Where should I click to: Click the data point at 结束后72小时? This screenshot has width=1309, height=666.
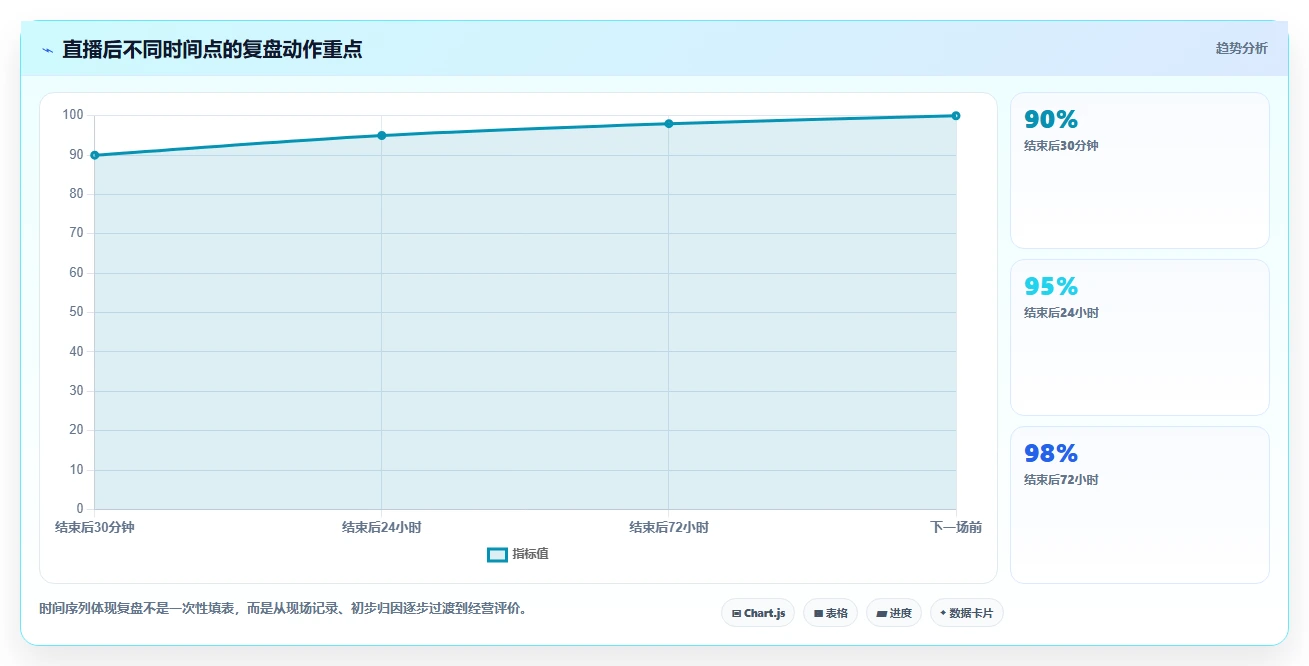669,124
